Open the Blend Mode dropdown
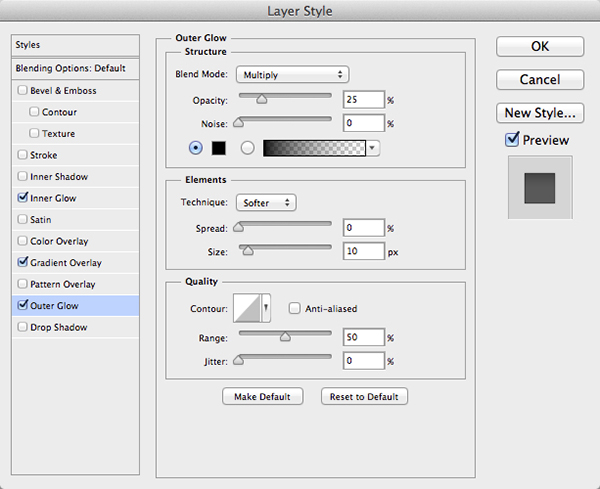600x489 pixels. click(x=291, y=74)
